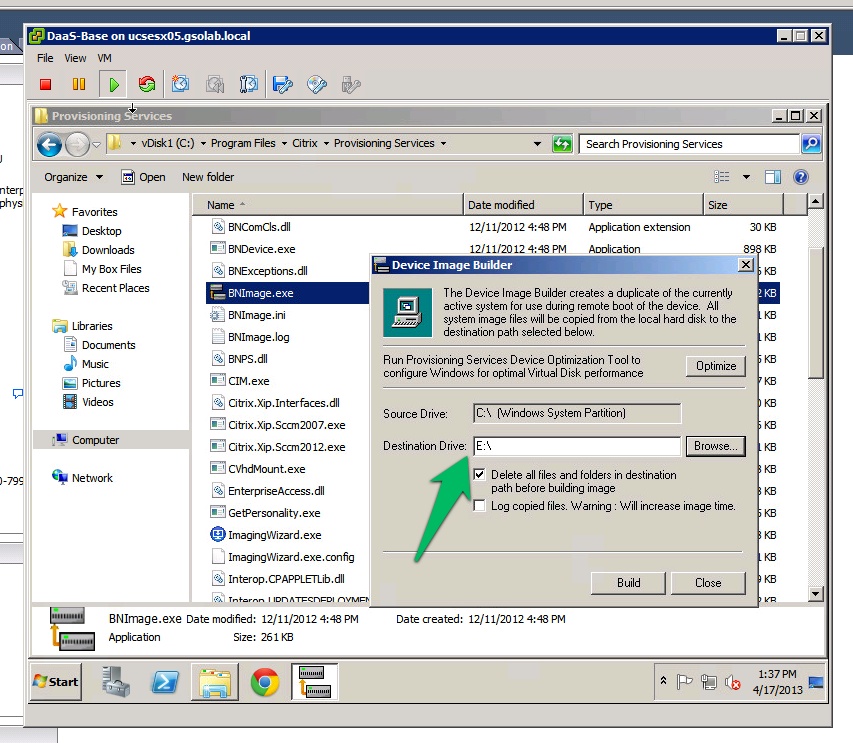Click the file list scroll up arrow
853x743 pixels.
(815, 201)
